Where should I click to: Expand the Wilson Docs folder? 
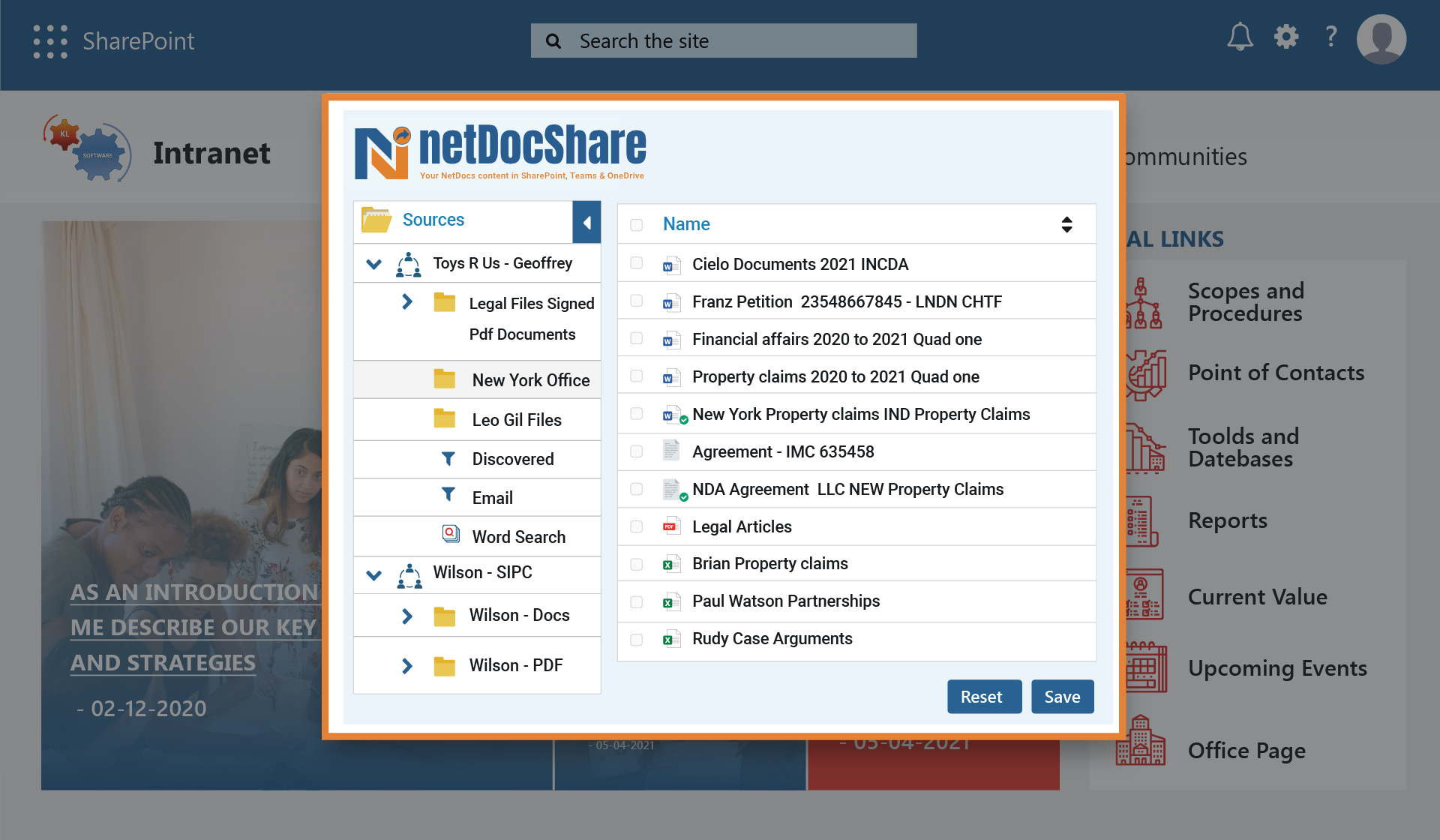tap(406, 614)
